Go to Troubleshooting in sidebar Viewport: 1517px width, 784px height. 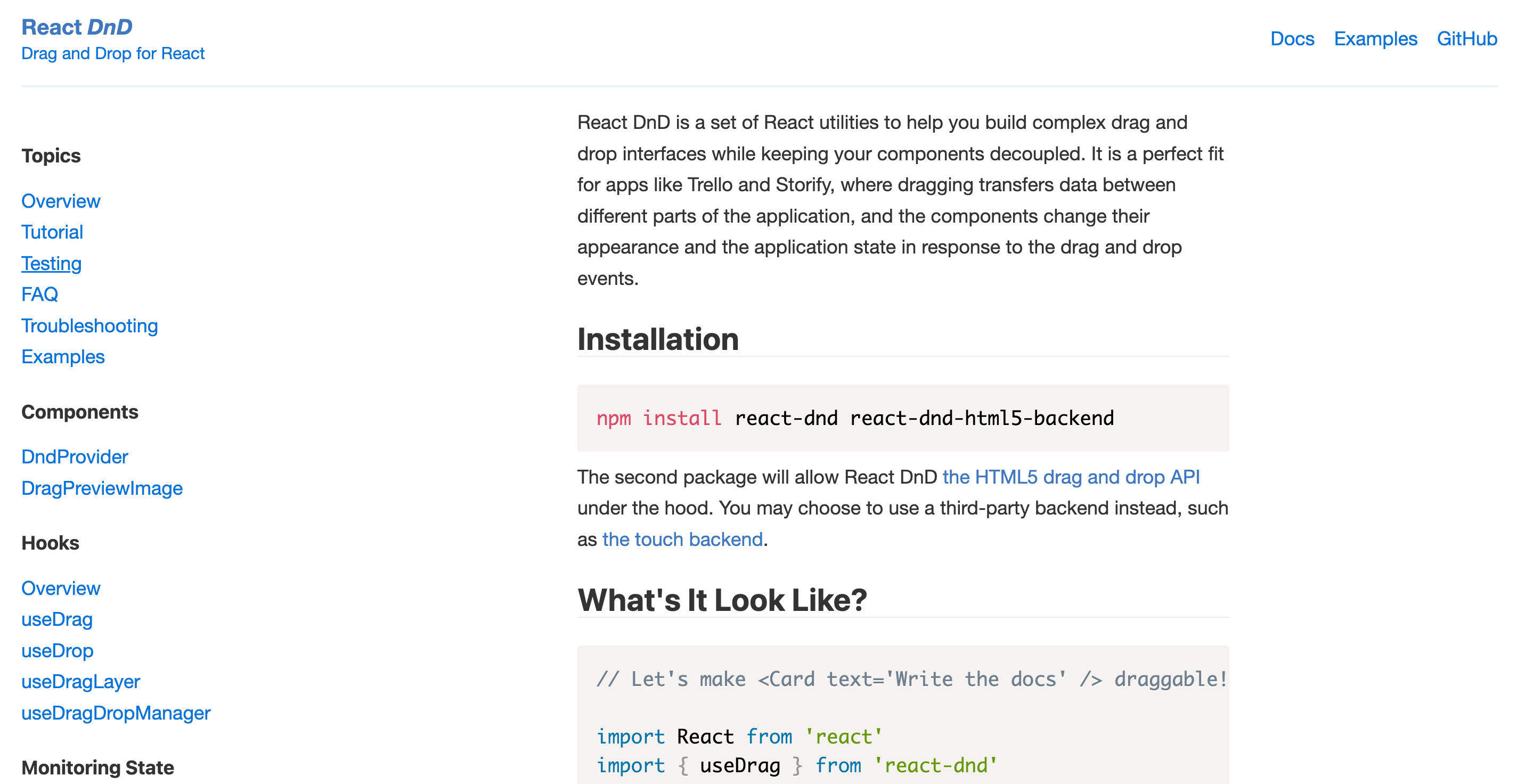(x=89, y=326)
